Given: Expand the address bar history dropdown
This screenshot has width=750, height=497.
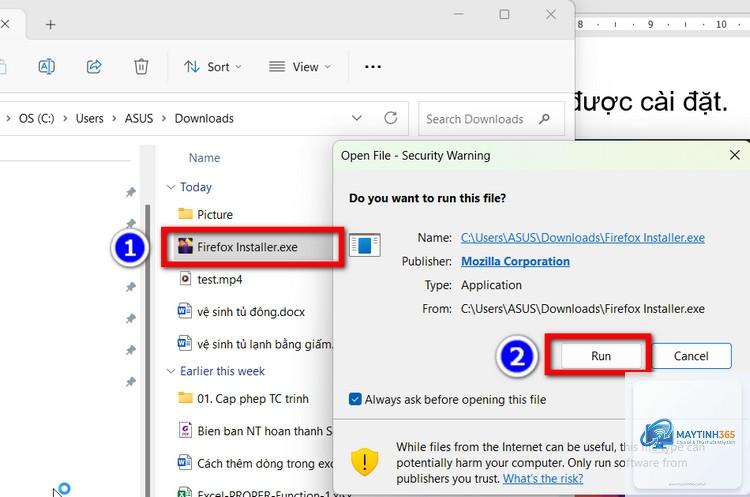Looking at the screenshot, I should click(356, 118).
